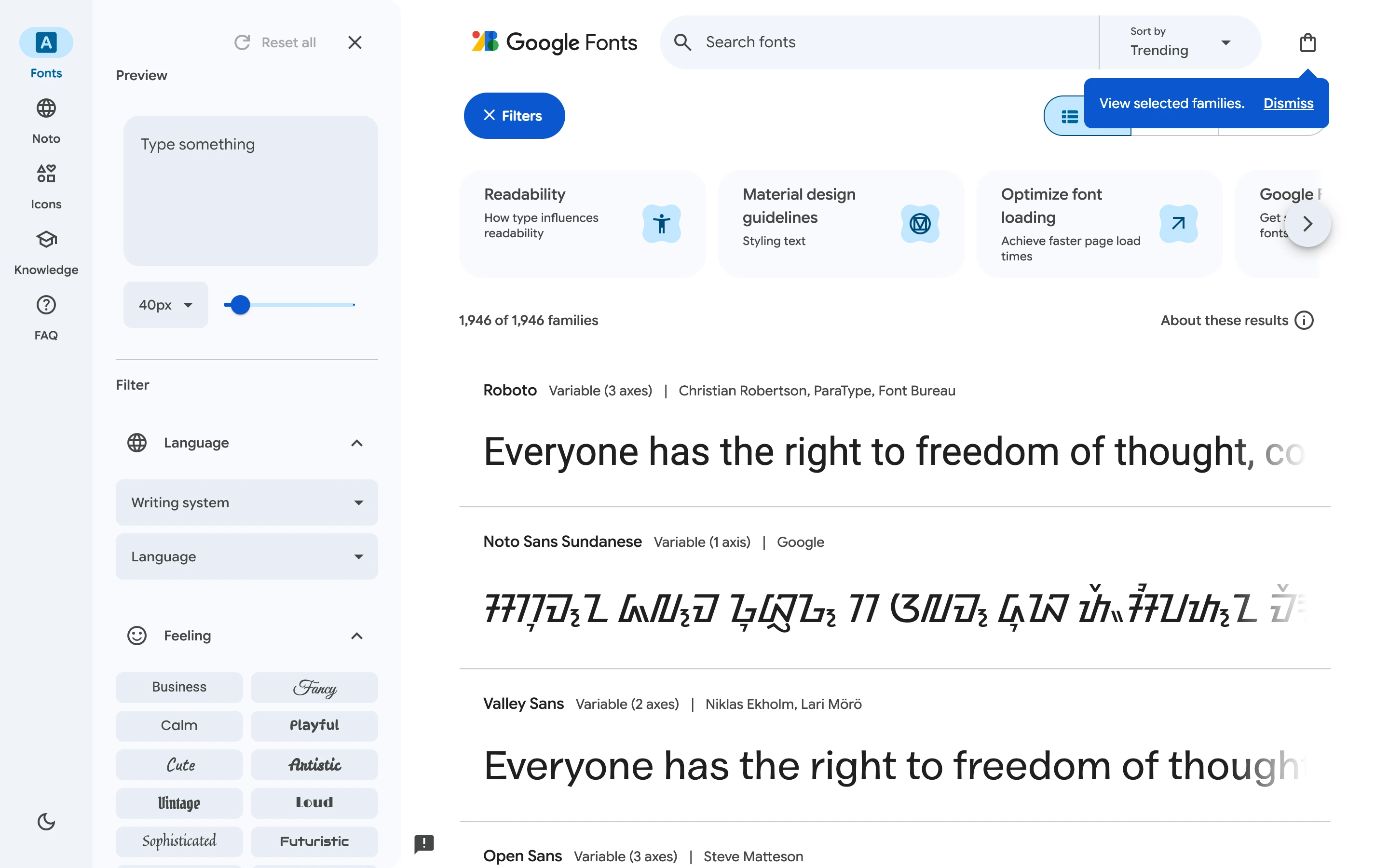Click the Optimize font loading arrow icon
Viewport: 1389px width, 868px height.
tap(1178, 223)
